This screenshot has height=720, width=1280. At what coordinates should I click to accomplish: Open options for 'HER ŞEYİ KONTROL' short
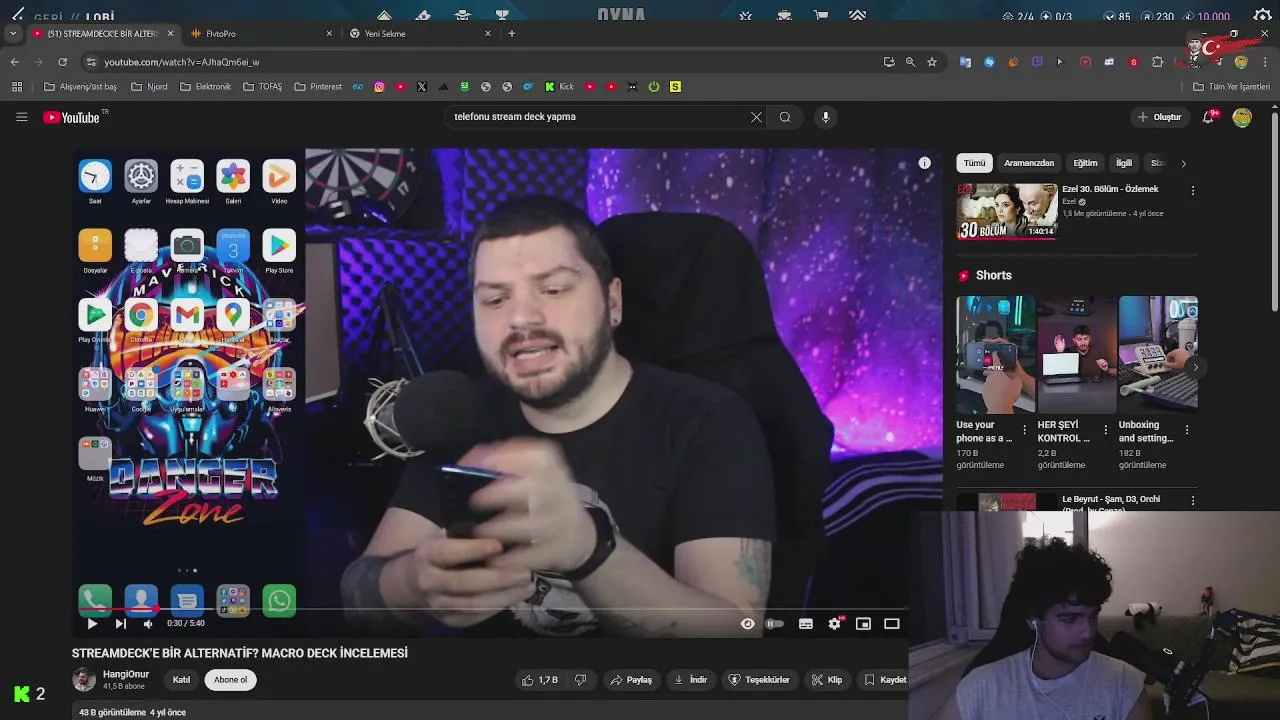[x=1105, y=430]
